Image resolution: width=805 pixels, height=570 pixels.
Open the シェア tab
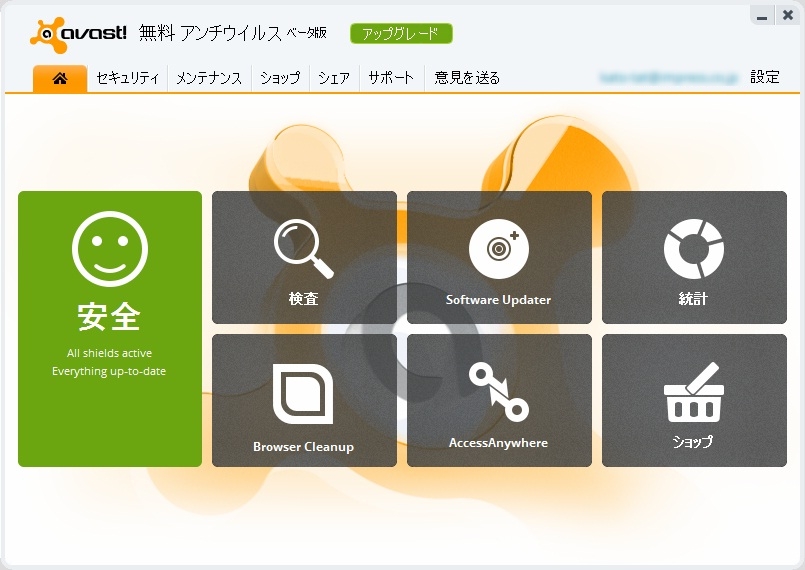coord(334,78)
